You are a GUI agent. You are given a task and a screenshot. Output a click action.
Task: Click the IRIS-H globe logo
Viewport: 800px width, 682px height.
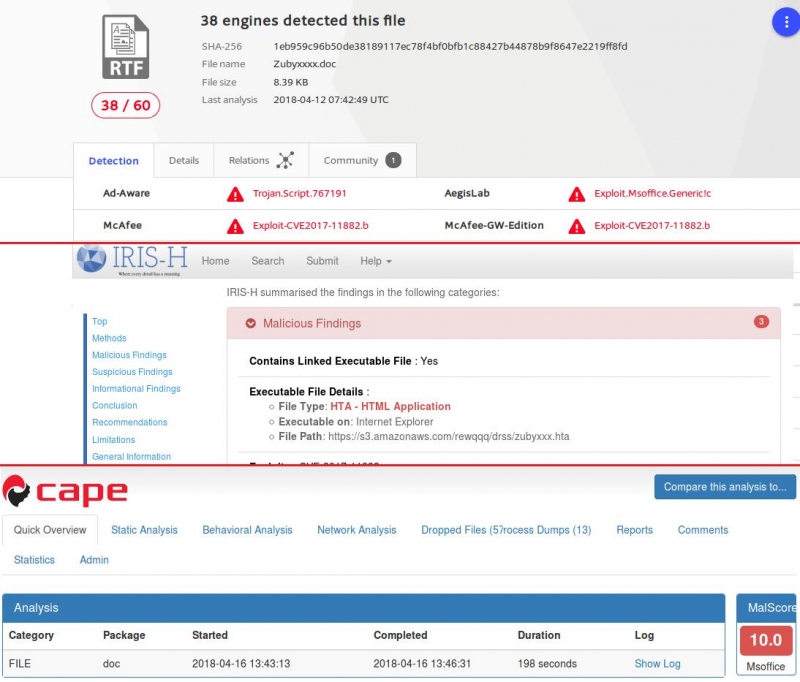pyautogui.click(x=91, y=259)
